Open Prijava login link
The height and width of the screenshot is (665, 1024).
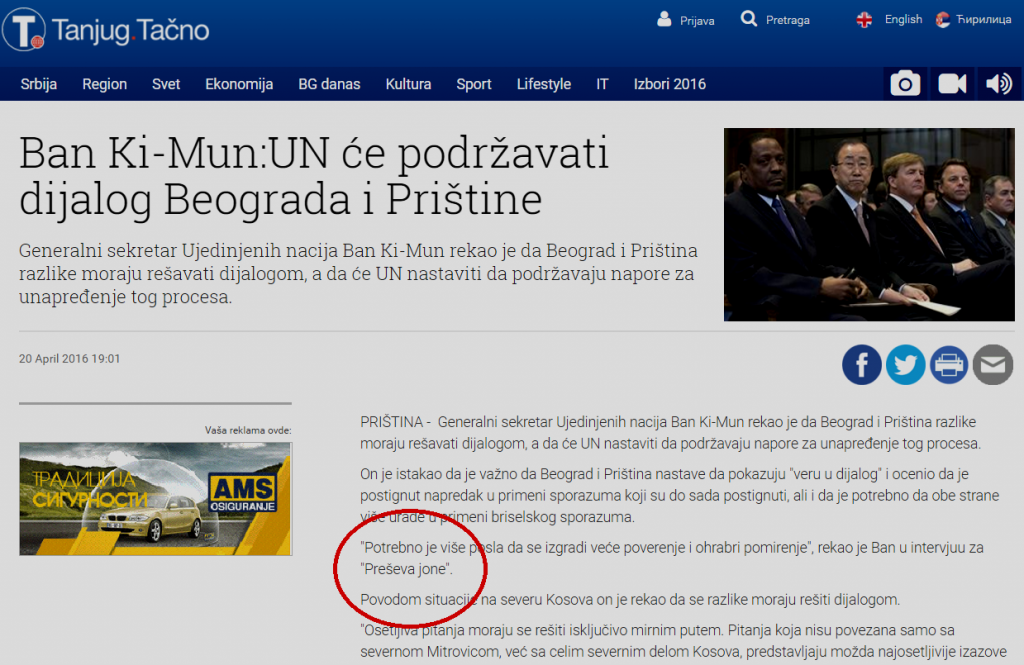pos(686,20)
